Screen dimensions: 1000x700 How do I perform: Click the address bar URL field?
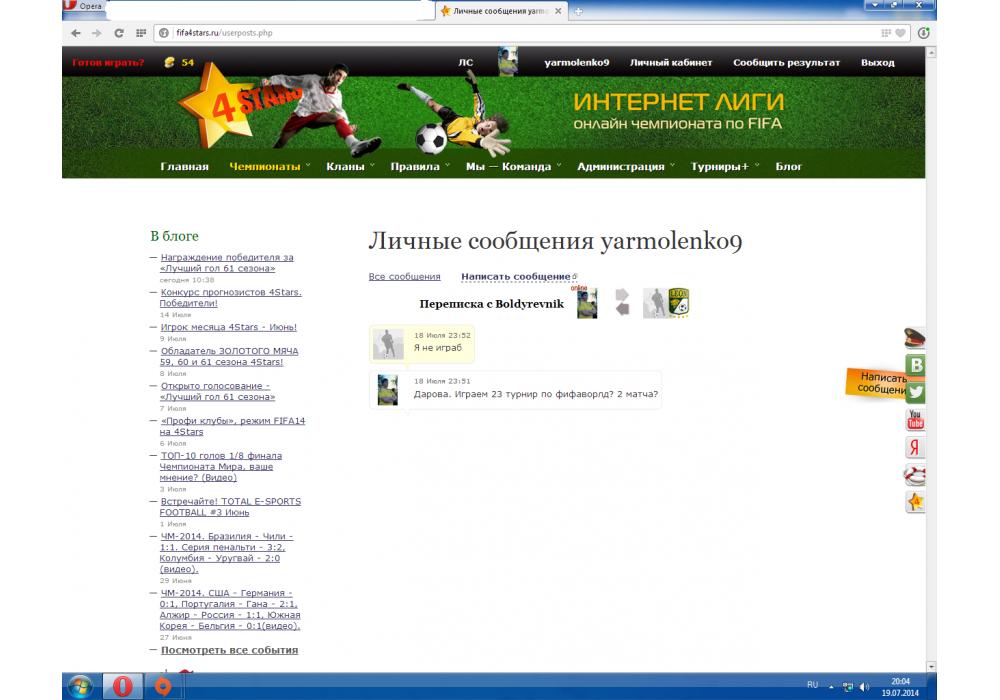click(x=500, y=33)
